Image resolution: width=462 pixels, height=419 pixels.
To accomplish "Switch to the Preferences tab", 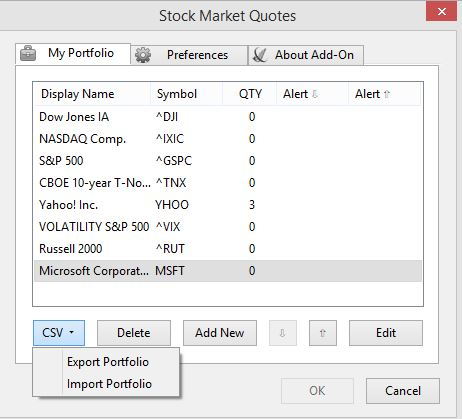I will (189, 55).
